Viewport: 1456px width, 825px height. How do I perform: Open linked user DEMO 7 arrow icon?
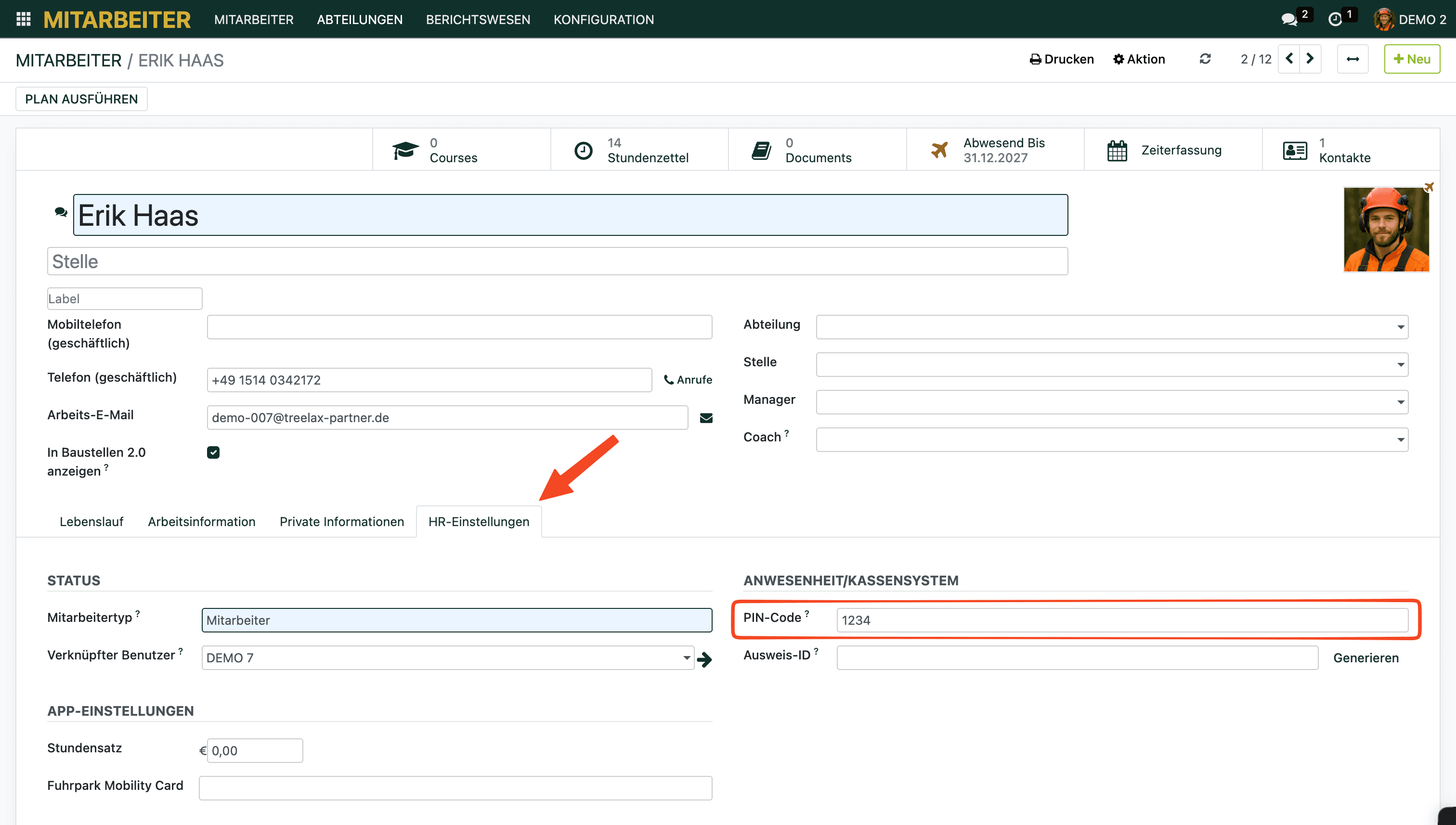704,659
